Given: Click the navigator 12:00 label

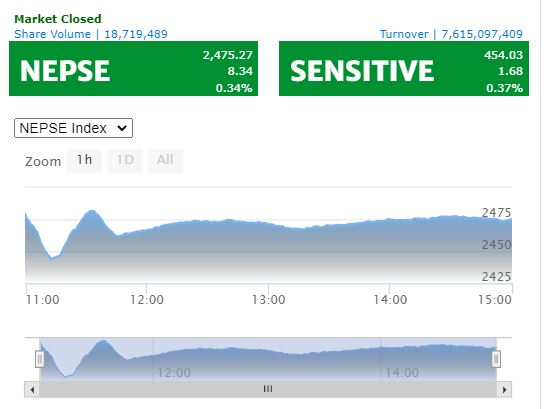Looking at the screenshot, I should [x=174, y=373].
